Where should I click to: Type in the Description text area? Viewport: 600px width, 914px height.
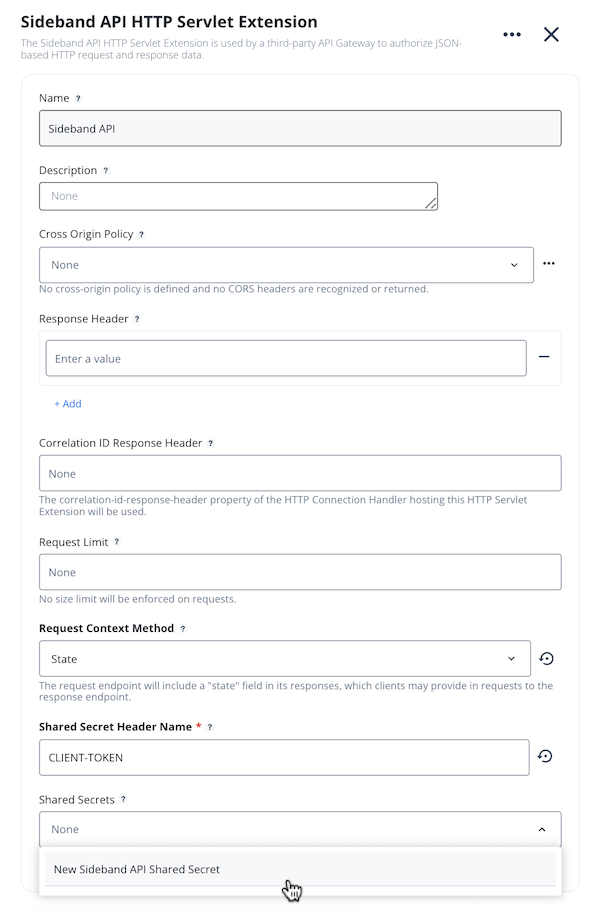click(238, 196)
